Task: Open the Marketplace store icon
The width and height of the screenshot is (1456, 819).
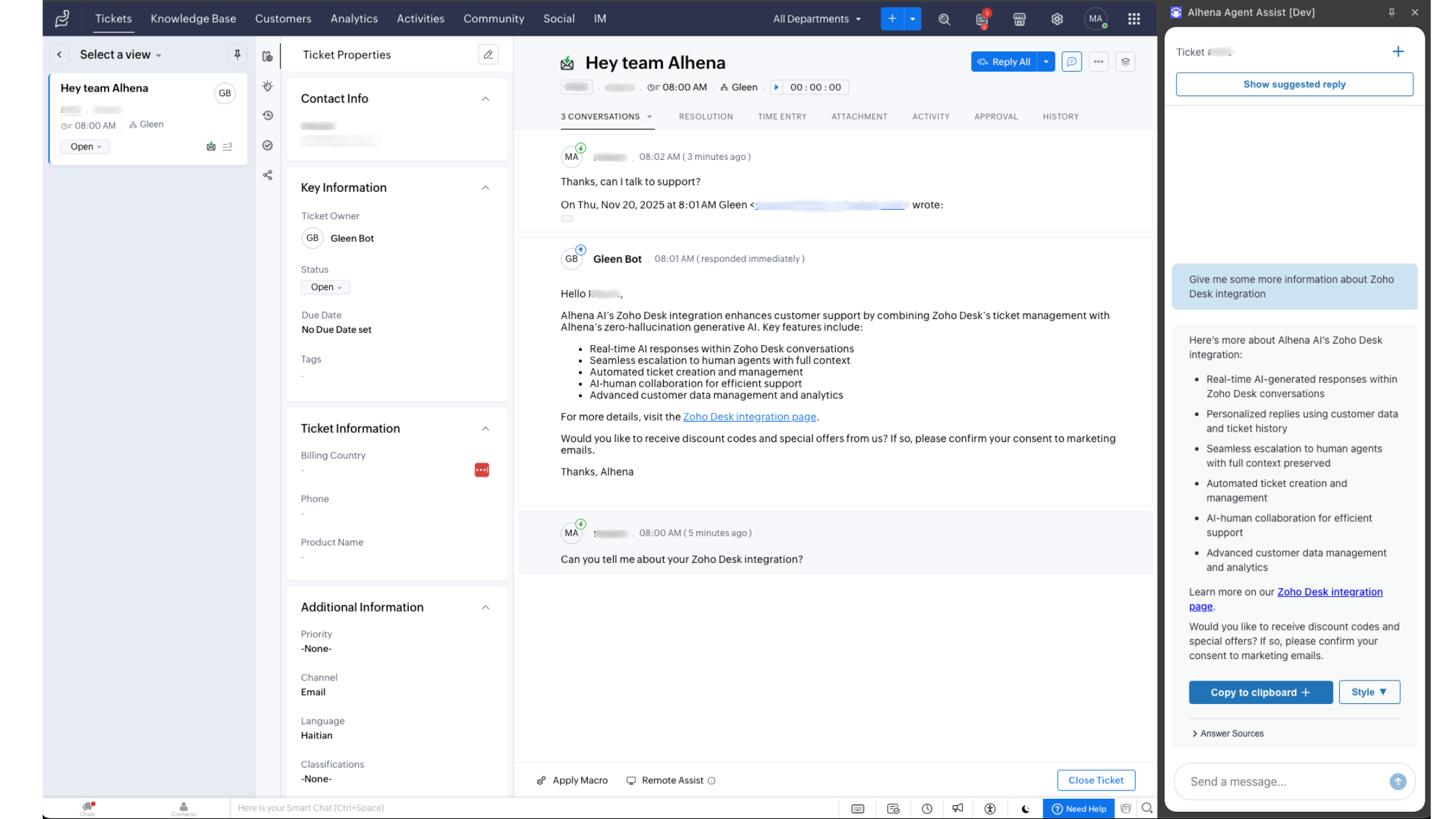Action: pos(1019,19)
